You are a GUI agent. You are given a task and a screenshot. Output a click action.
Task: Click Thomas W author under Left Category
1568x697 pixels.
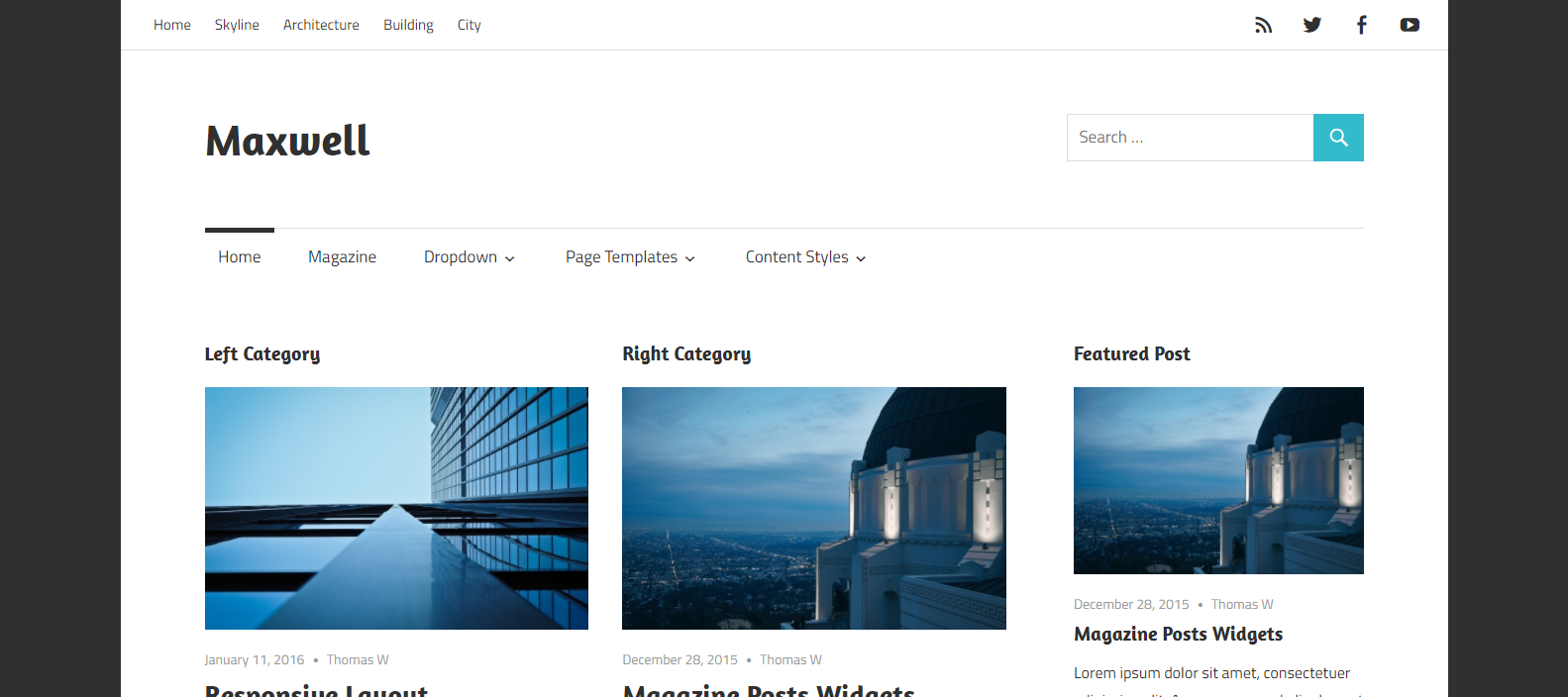tap(358, 660)
